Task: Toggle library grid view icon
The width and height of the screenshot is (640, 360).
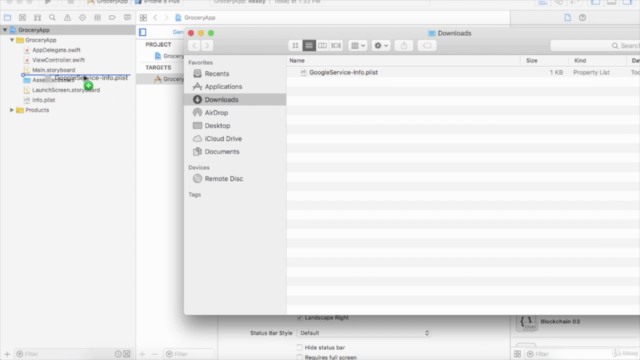Action: click(517, 354)
